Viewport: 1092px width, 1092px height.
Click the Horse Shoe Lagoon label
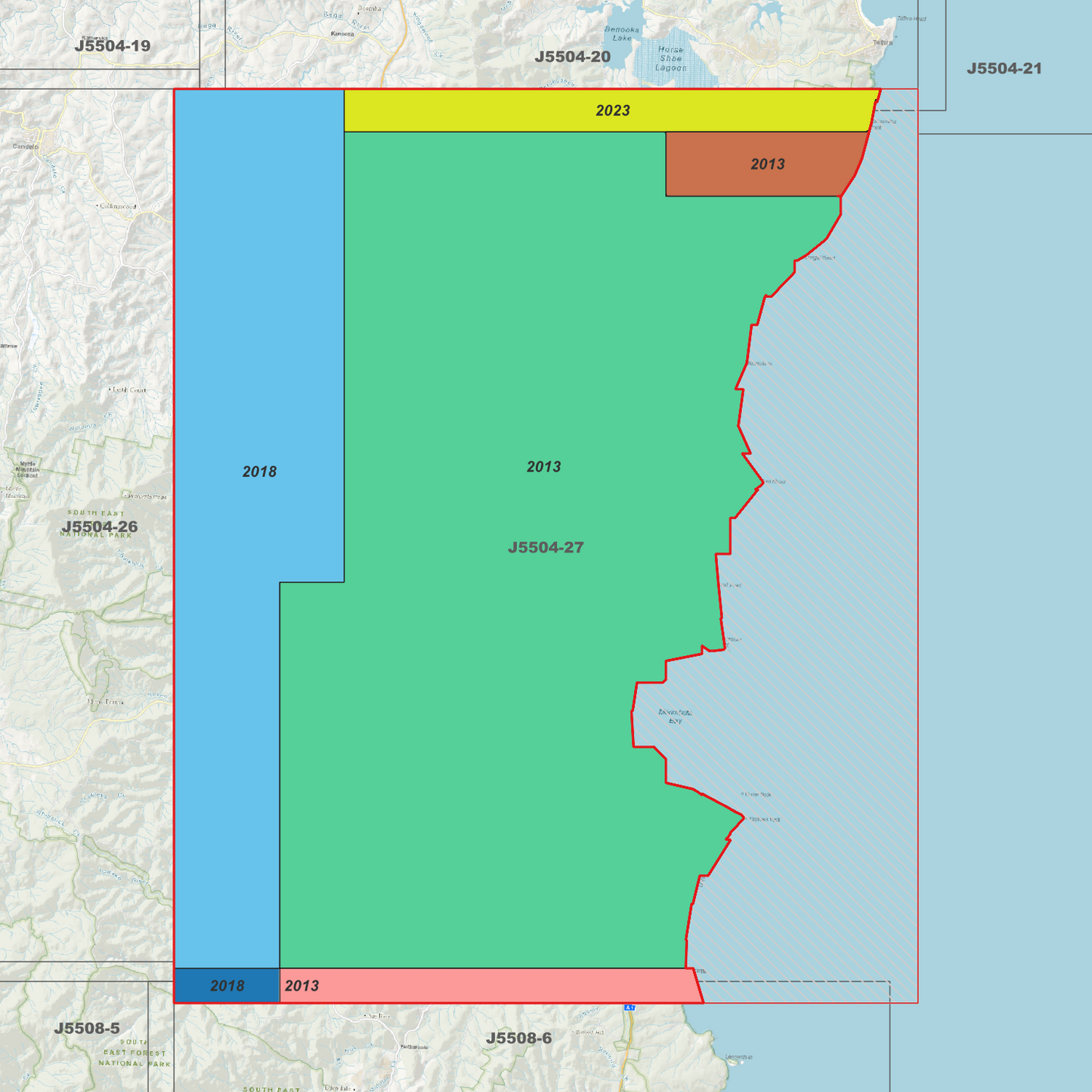(671, 59)
